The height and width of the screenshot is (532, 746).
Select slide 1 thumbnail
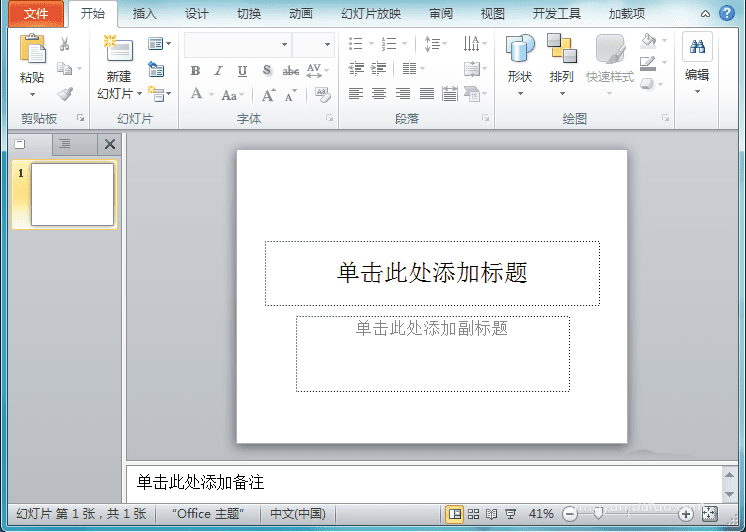[72, 194]
